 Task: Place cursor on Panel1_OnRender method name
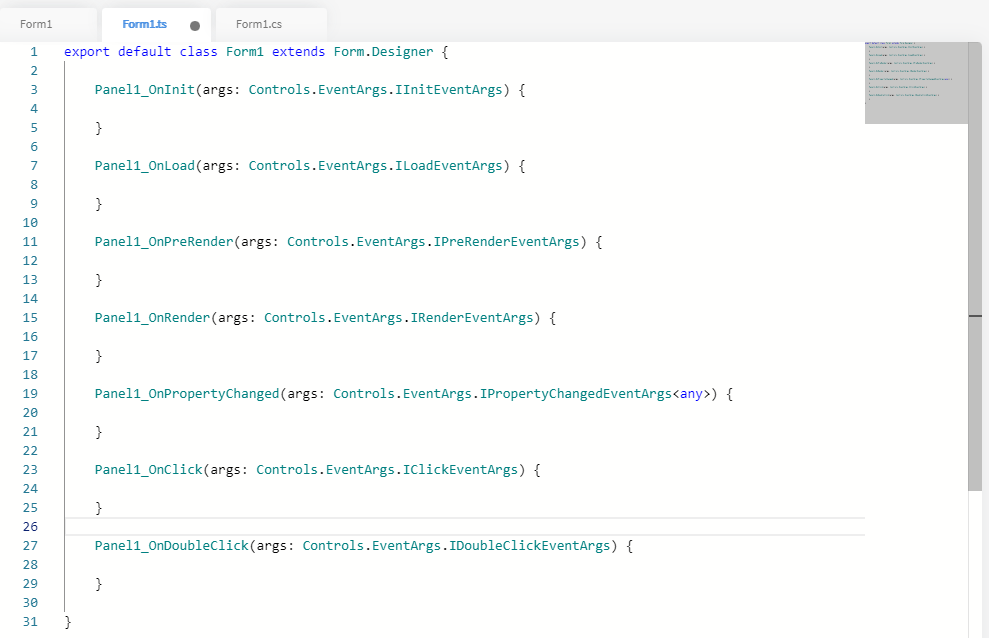(x=152, y=318)
